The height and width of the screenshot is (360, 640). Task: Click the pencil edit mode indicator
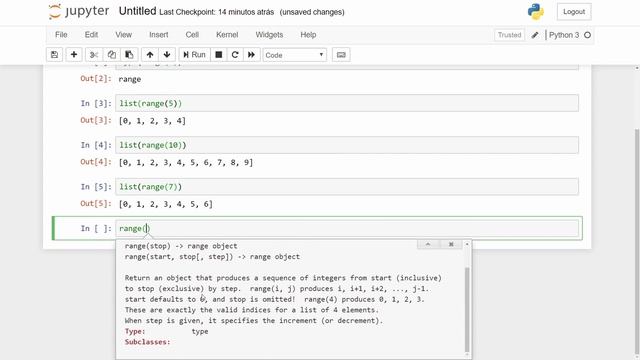tap(535, 35)
